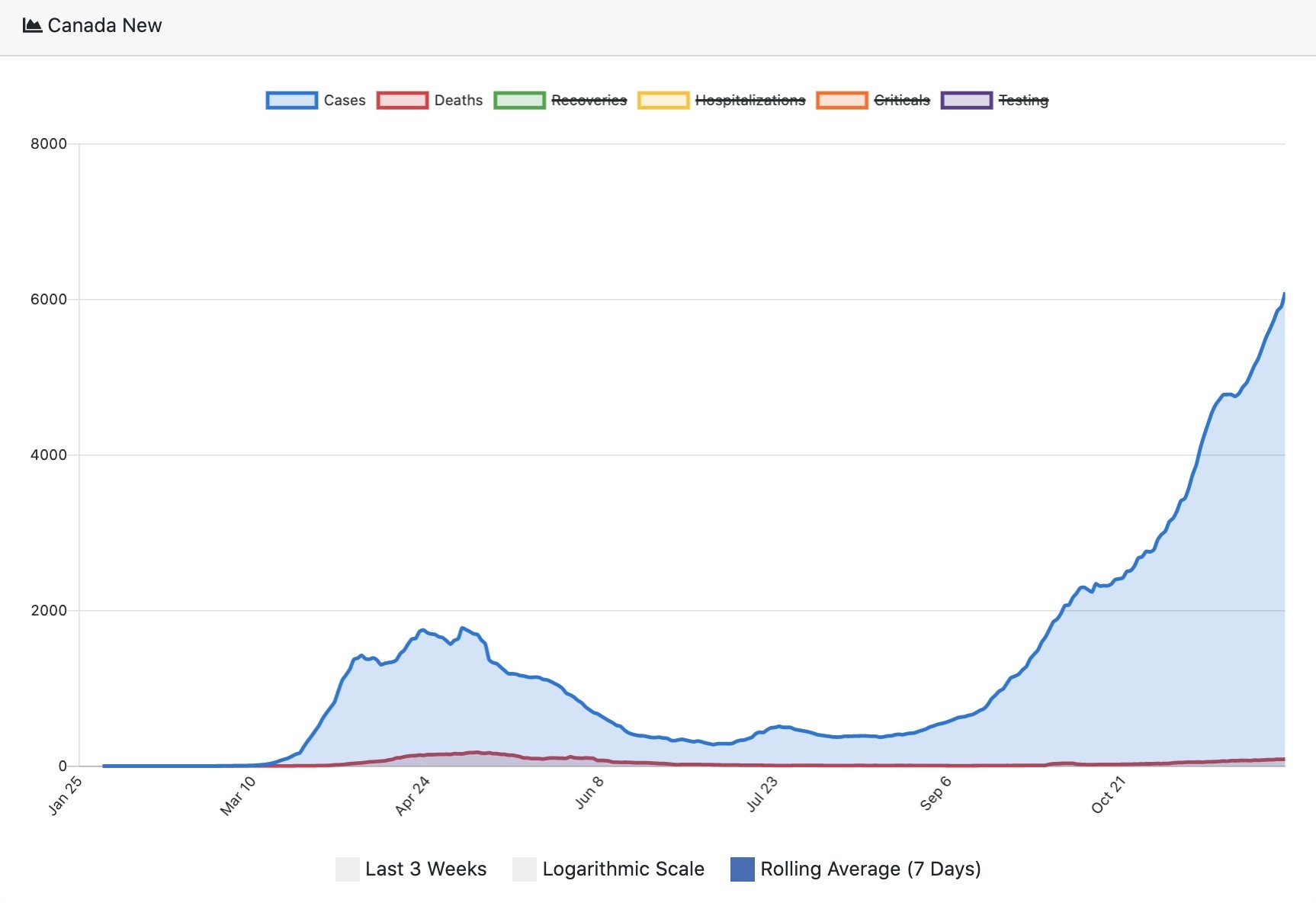Screen dimensions: 1316x903
Task: Show the Recoveries series via its legend label
Action: [x=589, y=101]
